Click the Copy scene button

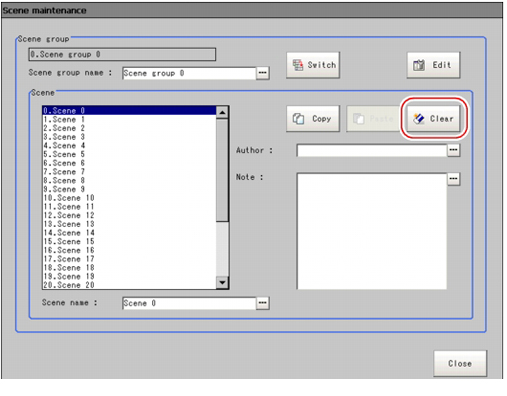tap(313, 119)
